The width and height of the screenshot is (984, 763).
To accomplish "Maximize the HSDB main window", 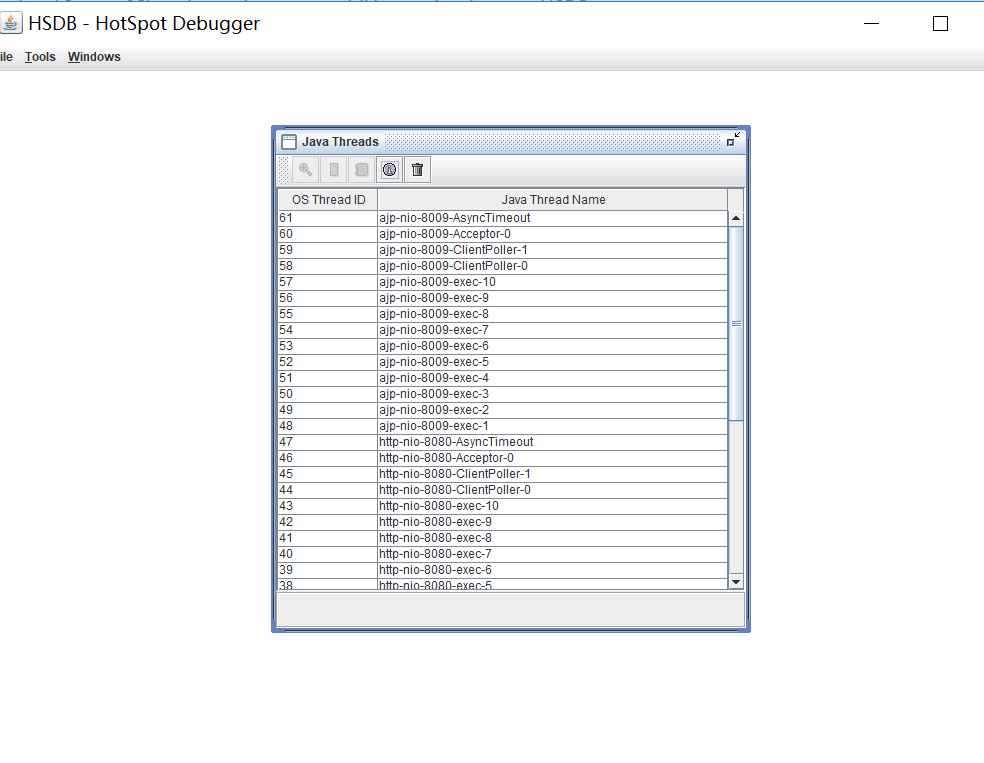I will point(940,24).
